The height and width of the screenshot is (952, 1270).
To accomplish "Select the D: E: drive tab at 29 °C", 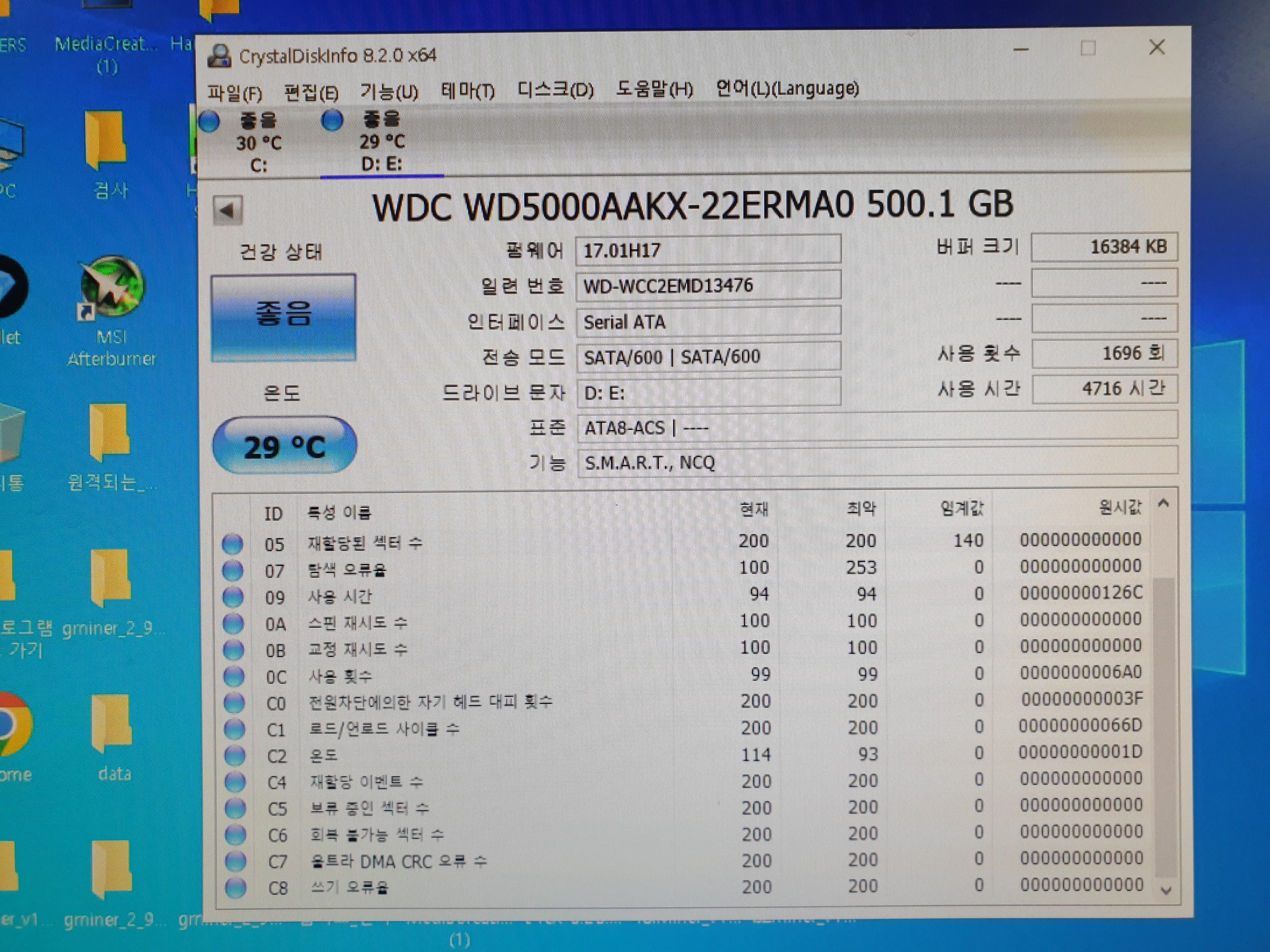I will click(382, 141).
